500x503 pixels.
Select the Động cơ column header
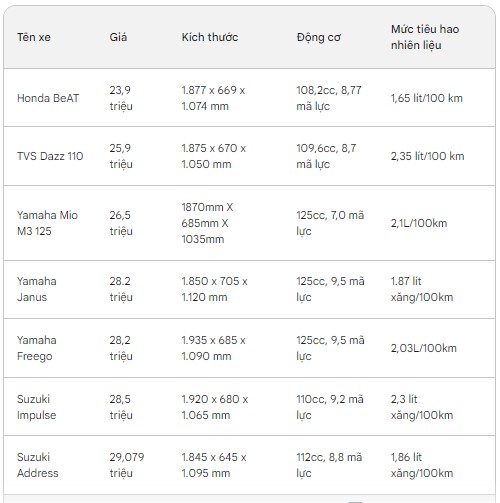(x=319, y=37)
